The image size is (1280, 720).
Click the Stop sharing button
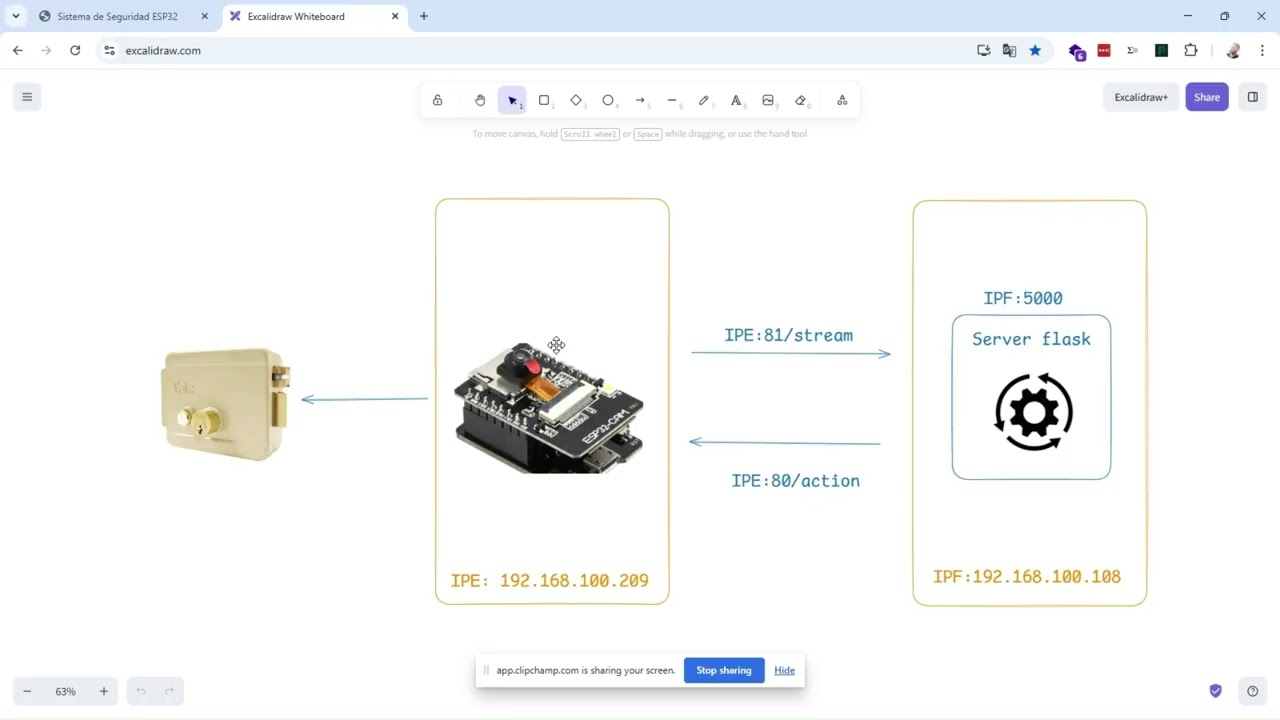[x=724, y=670]
